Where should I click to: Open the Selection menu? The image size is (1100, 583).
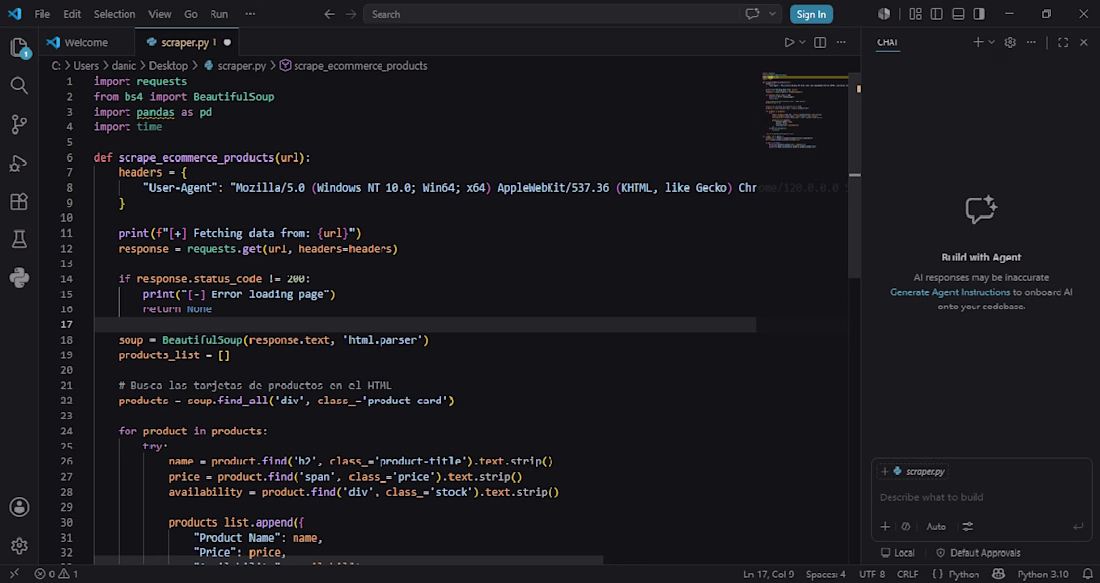click(x=114, y=14)
